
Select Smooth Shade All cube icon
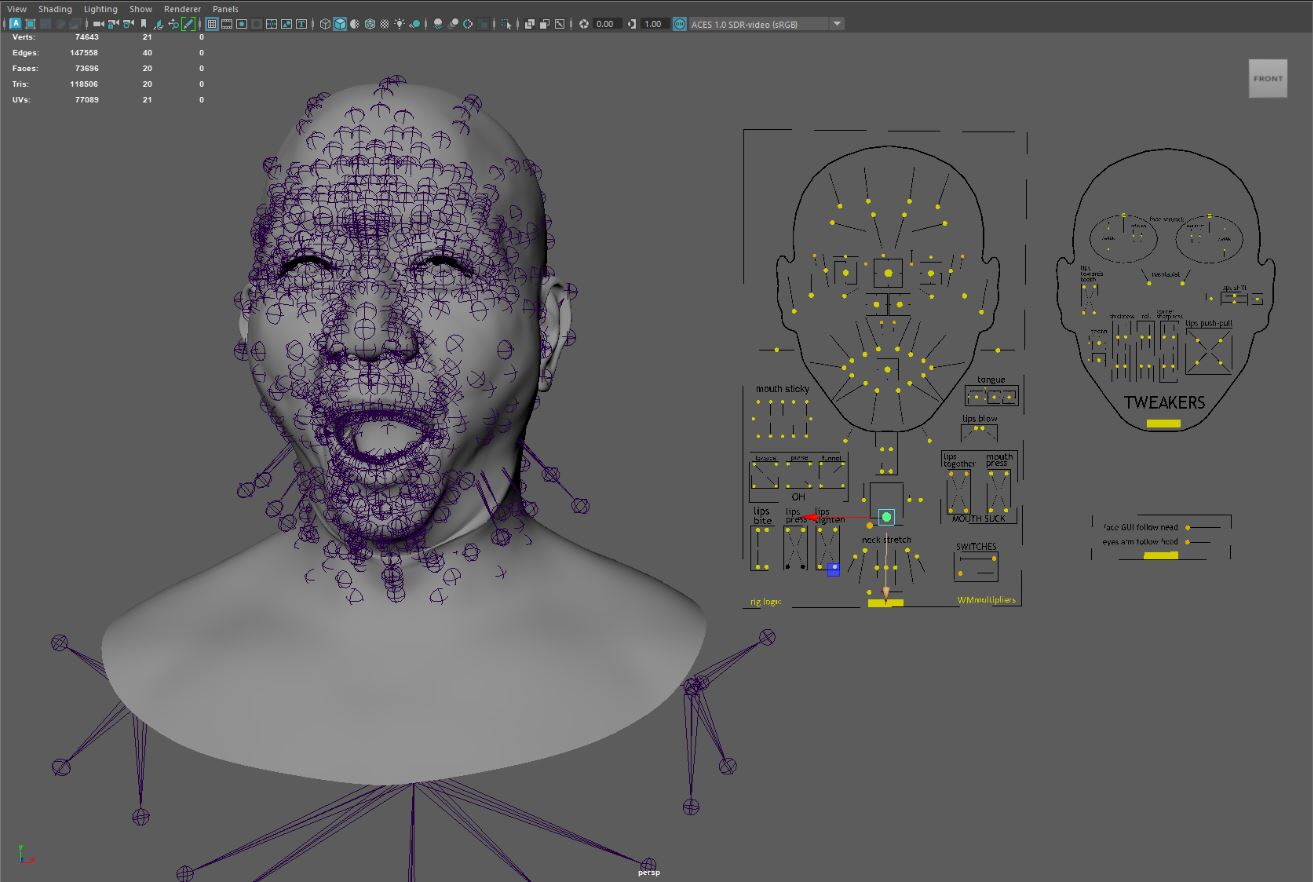pyautogui.click(x=340, y=24)
